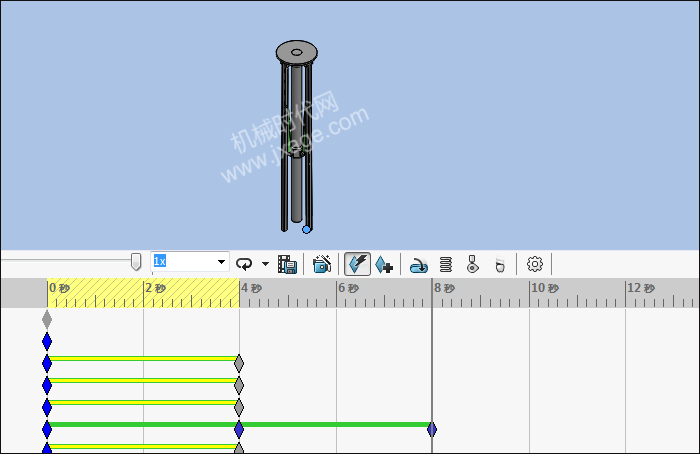Click the 12 秒 mark on time ruler
The image size is (700, 454).
(641, 288)
